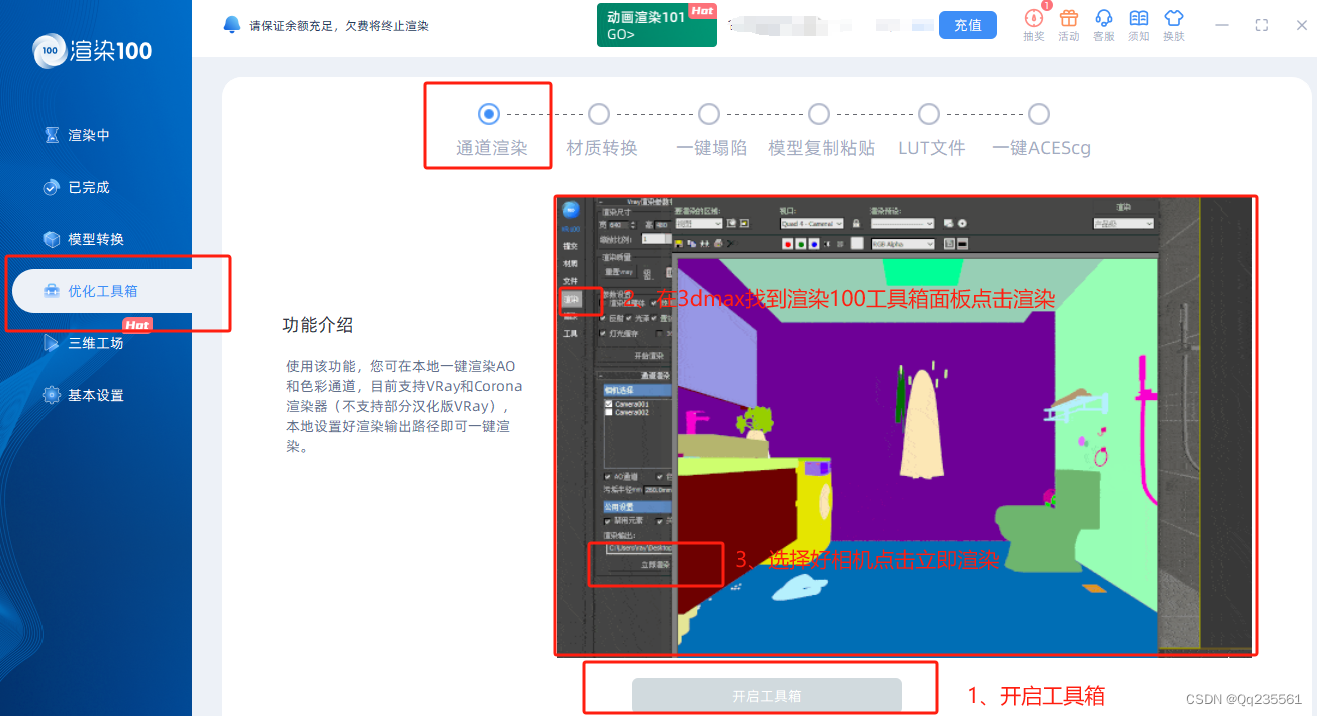The image size is (1317, 716).
Task: Open the 抽奖 lottery icon
Action: 1033,24
